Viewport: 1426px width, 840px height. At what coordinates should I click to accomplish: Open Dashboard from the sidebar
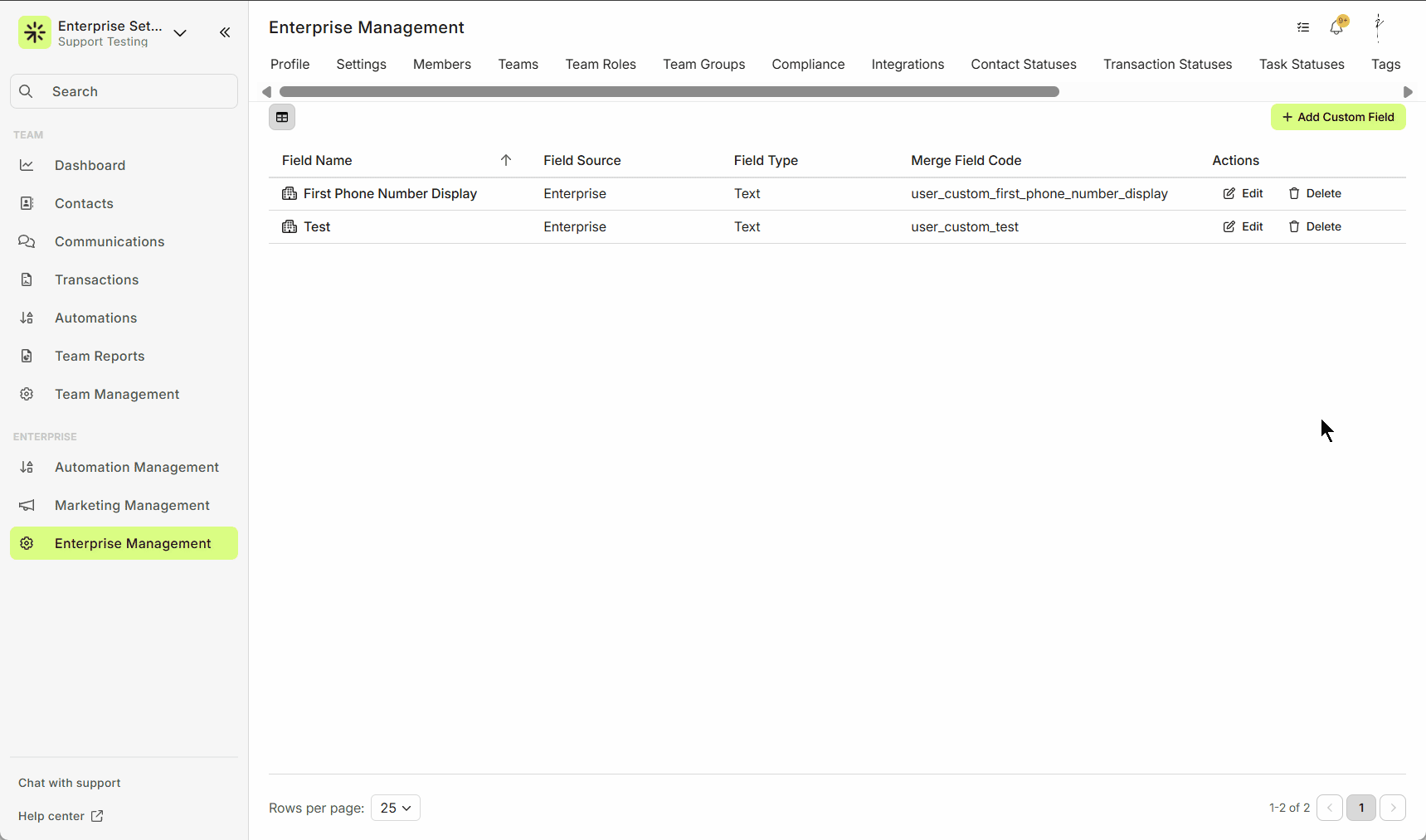pyautogui.click(x=90, y=165)
